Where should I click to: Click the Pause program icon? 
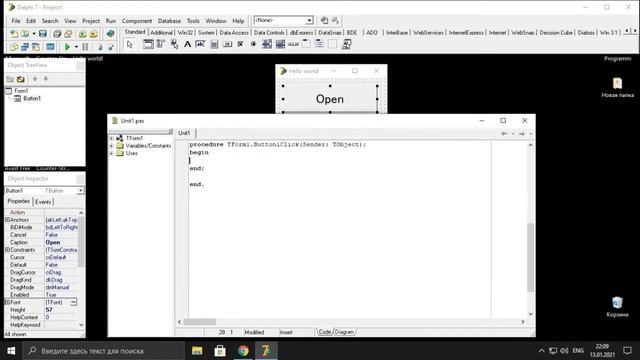click(85, 47)
